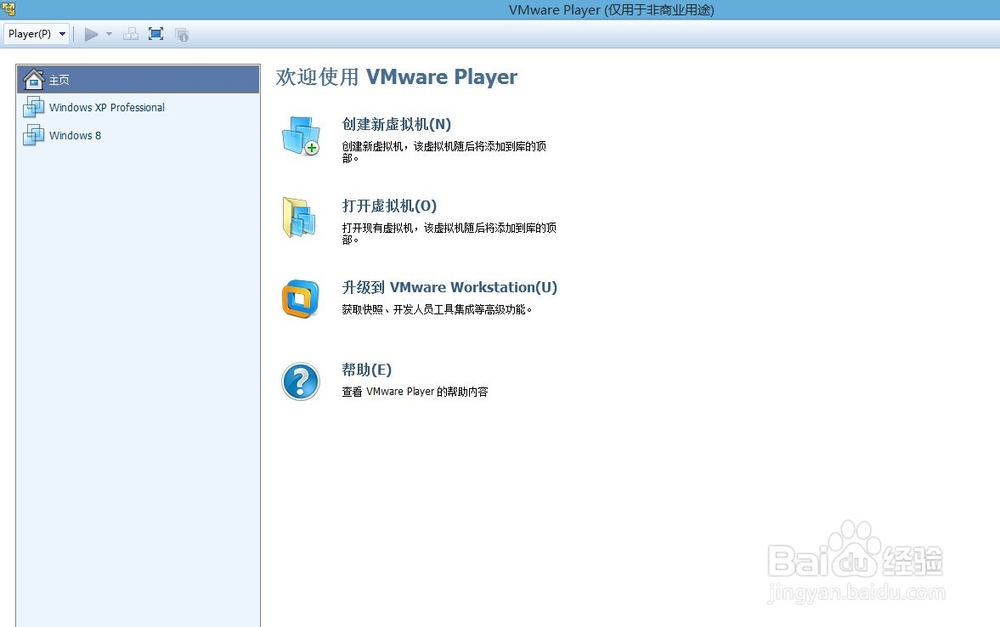Image resolution: width=1000 pixels, height=627 pixels.
Task: Click the send Ctrl+Alt+Del keyboard icon
Action: (131, 34)
